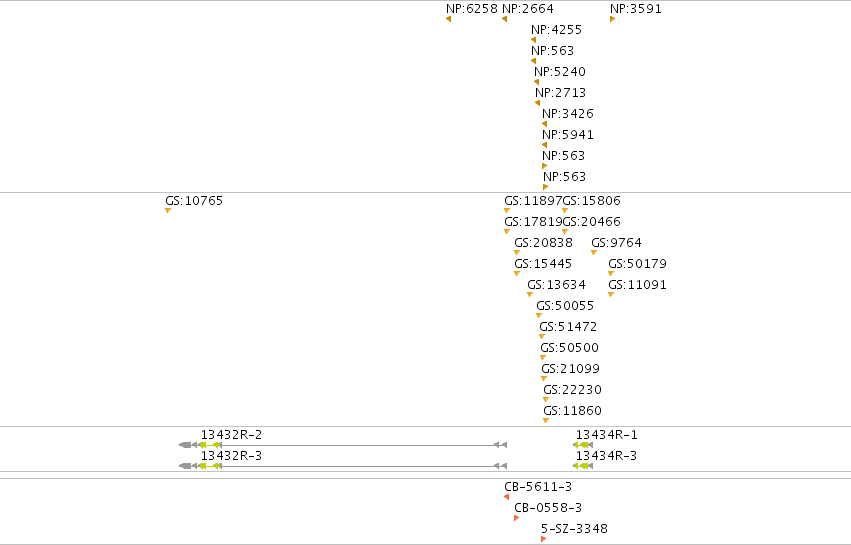851x545 pixels.
Task: Choose the GS:51472 feature label
Action: [x=568, y=327]
